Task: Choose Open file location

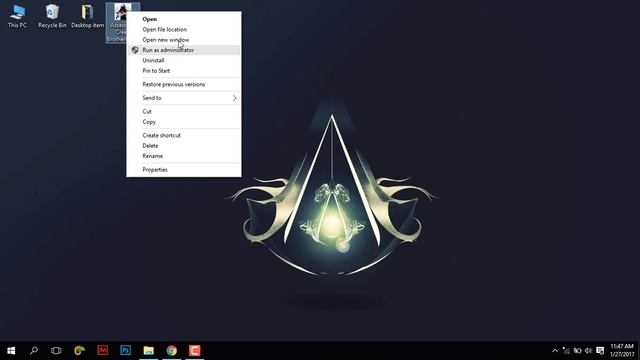Action: (183, 29)
